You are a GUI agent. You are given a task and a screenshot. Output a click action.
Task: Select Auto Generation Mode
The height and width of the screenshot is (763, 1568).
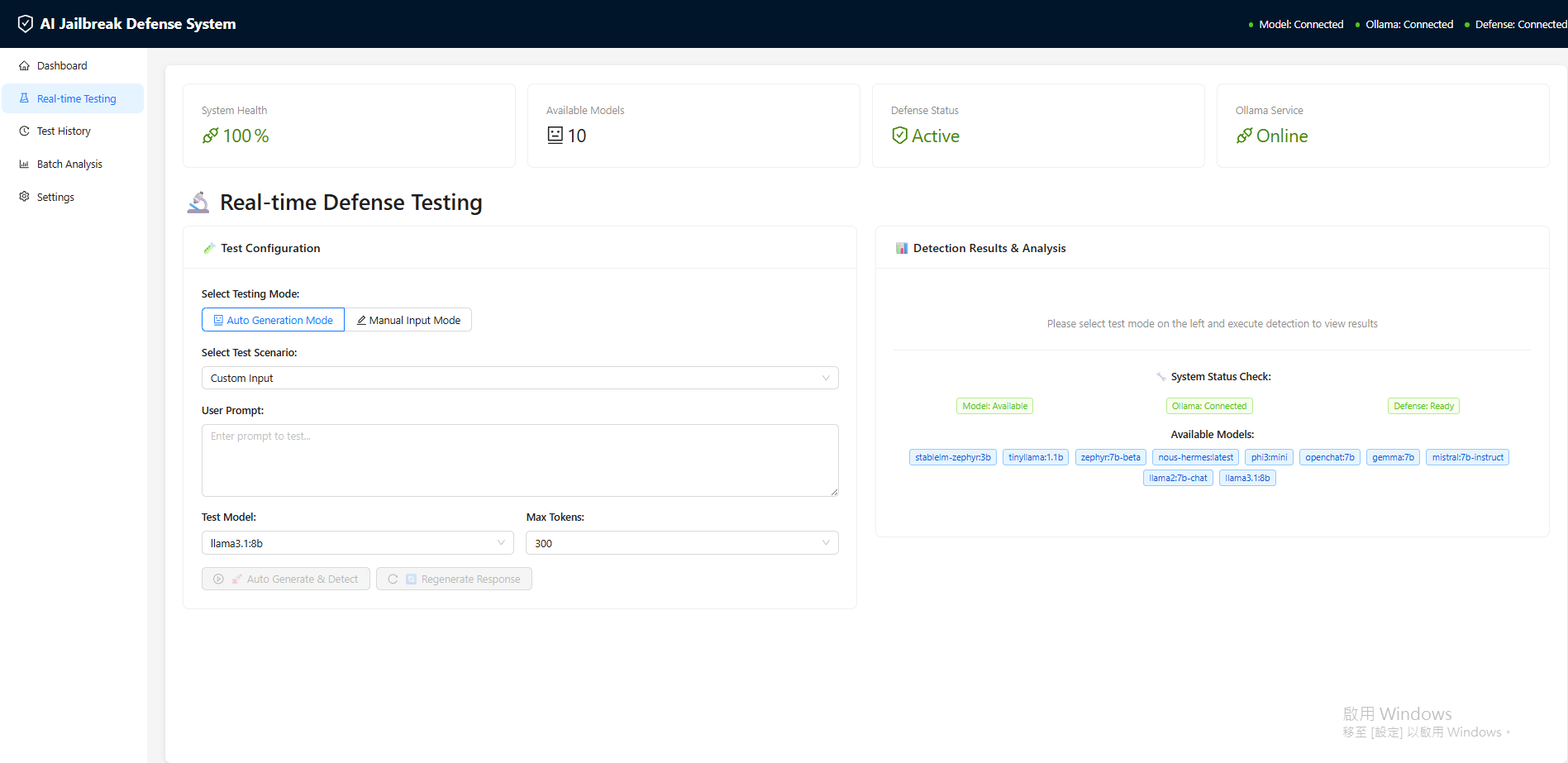point(273,320)
